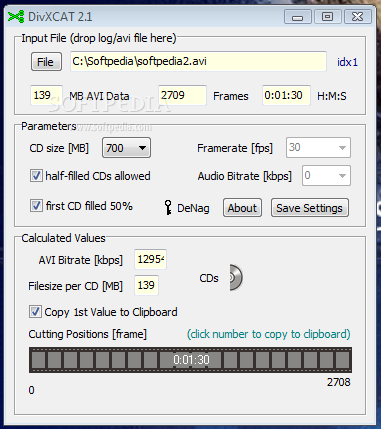The height and width of the screenshot is (429, 381).
Task: Click the Filesize per CD value field
Action: click(x=146, y=285)
